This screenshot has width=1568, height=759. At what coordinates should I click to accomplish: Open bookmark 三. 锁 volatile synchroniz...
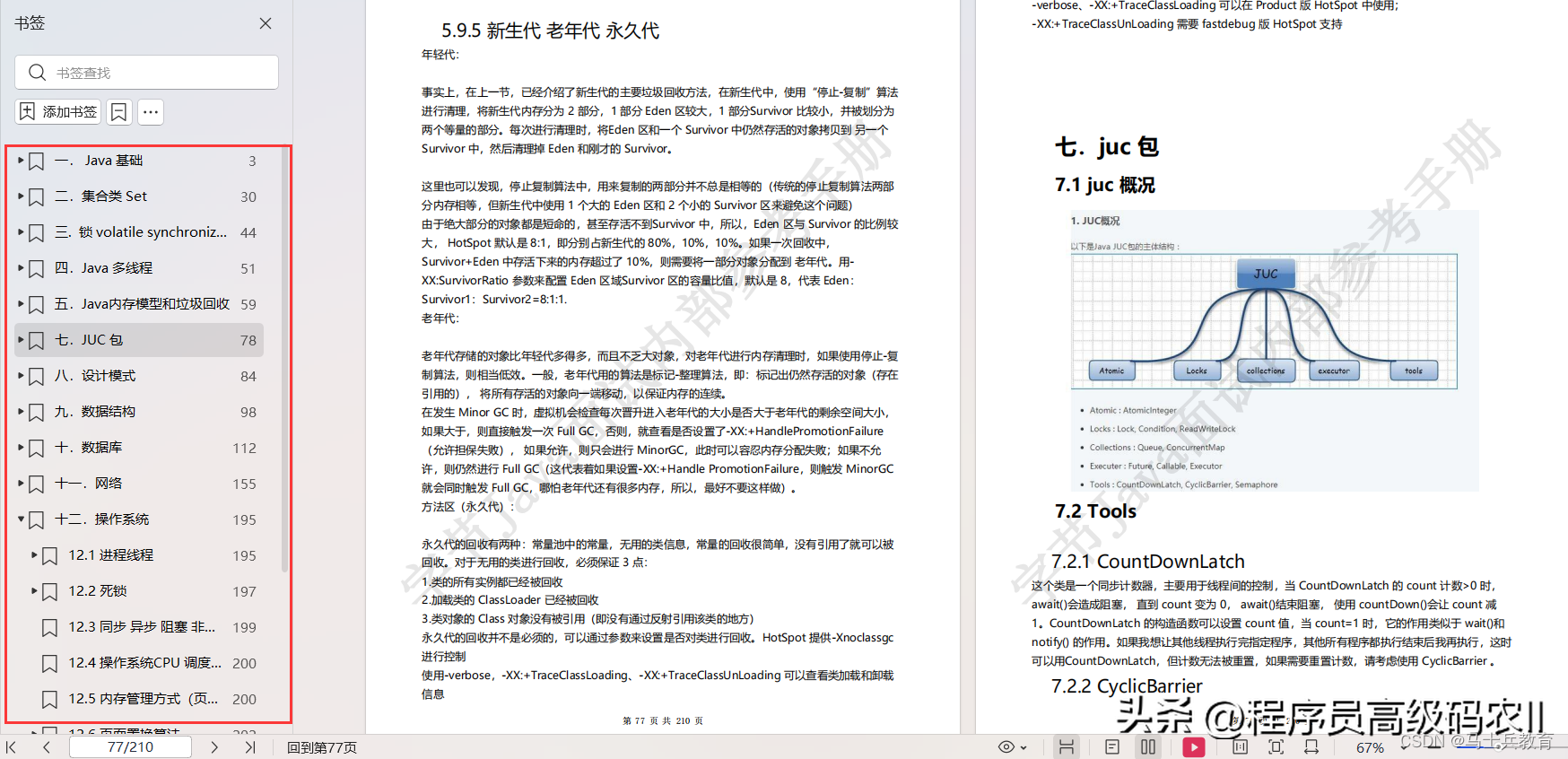click(x=141, y=232)
